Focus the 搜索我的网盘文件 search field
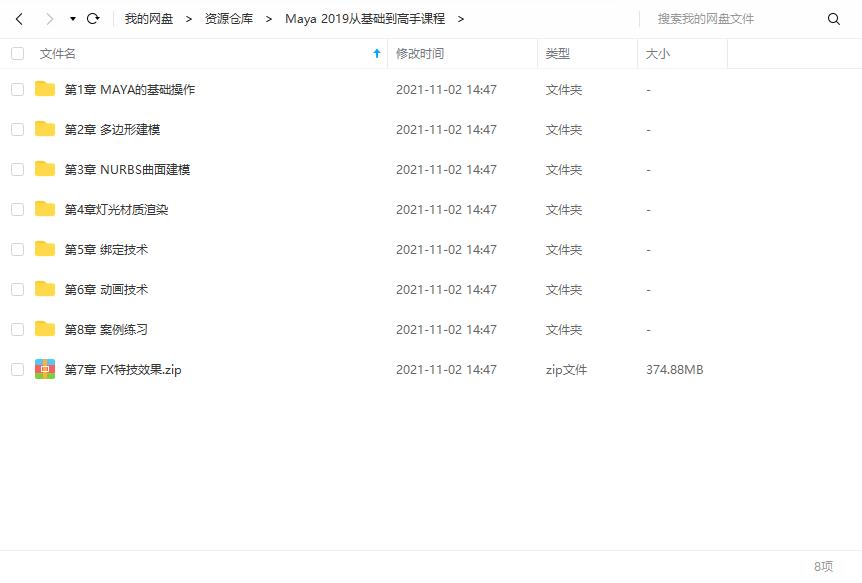862x583 pixels. tap(737, 19)
